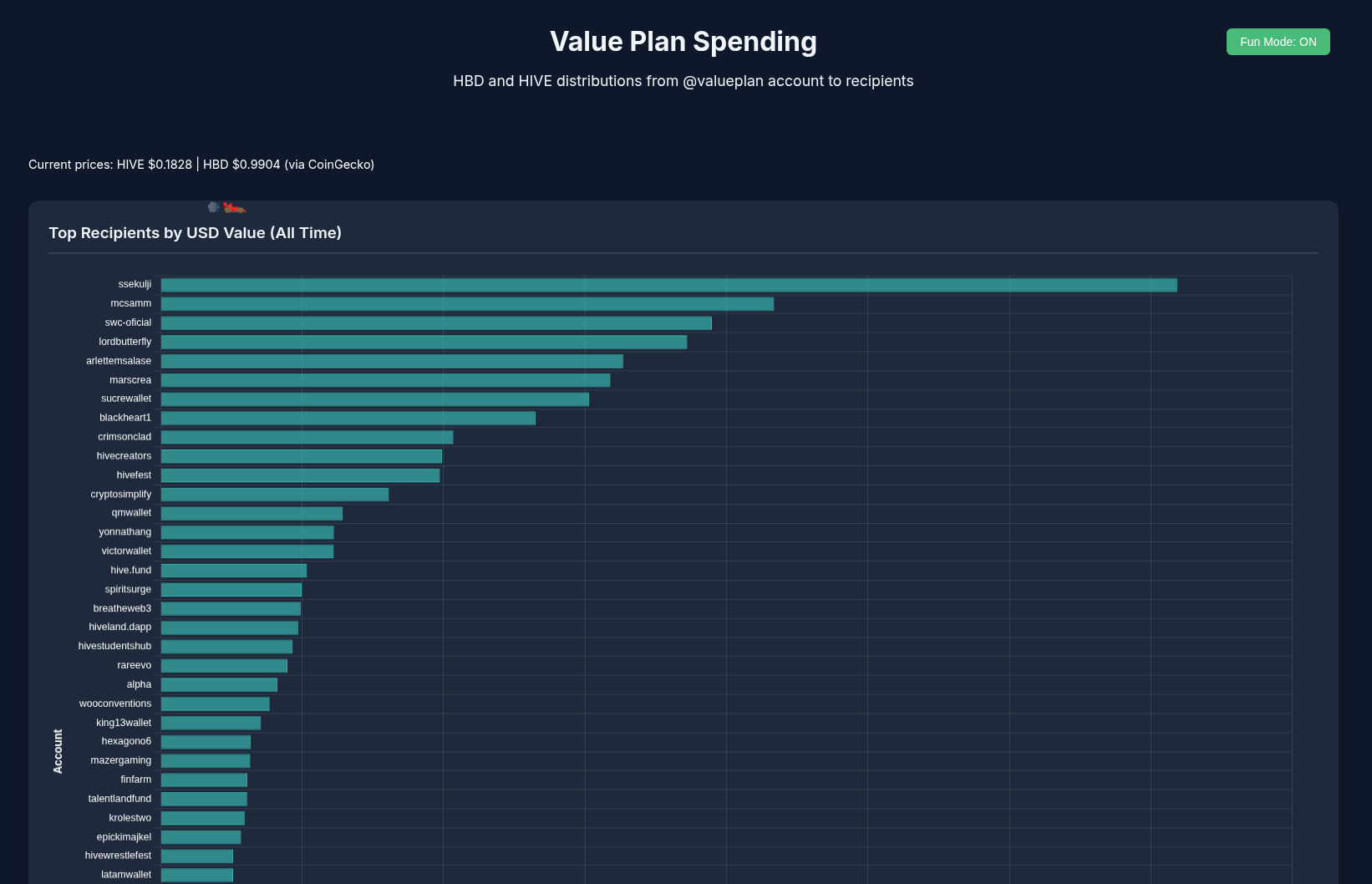The width and height of the screenshot is (1372, 884).
Task: Click the marscrea recipient bar
Action: pyautogui.click(x=385, y=380)
